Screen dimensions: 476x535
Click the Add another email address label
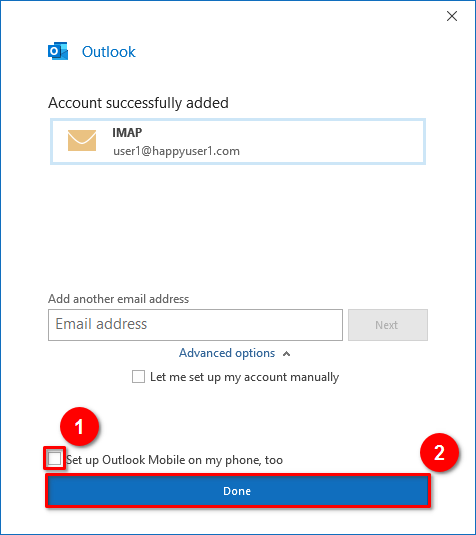pyautogui.click(x=118, y=299)
